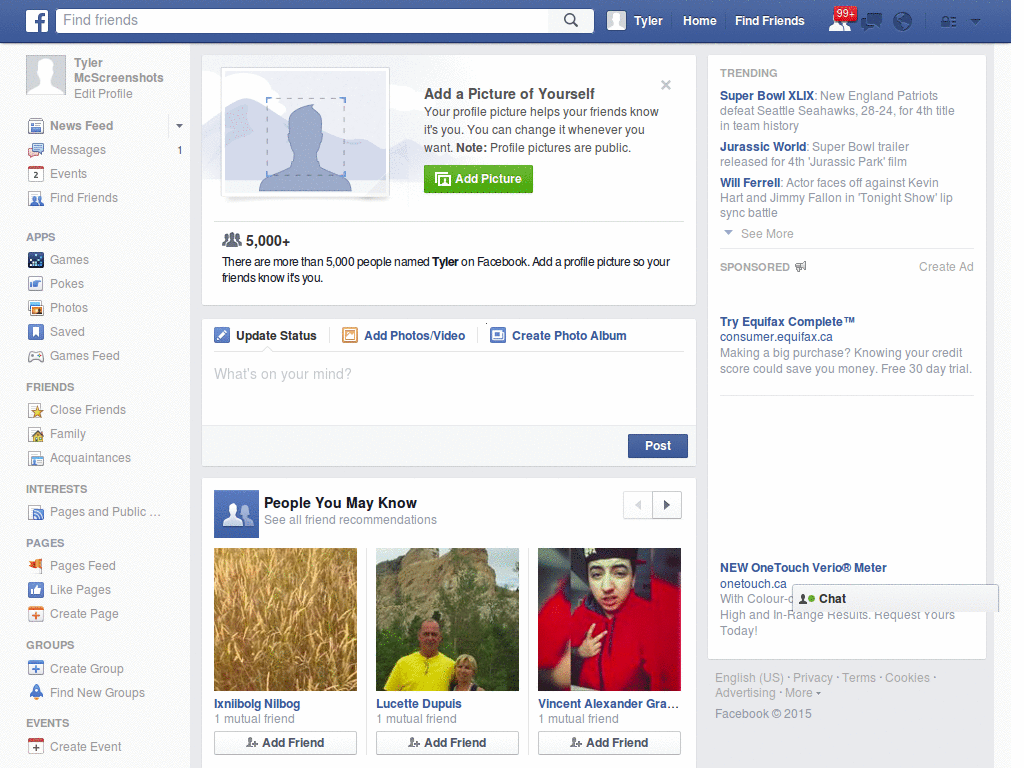
Task: Click Create Event plus icon
Action: coord(36,746)
